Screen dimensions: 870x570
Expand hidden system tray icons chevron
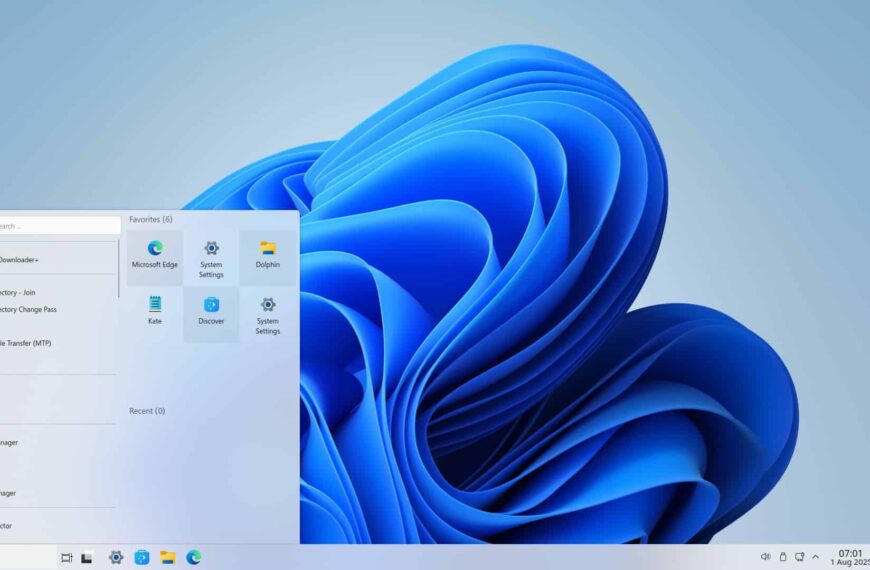pyautogui.click(x=816, y=557)
